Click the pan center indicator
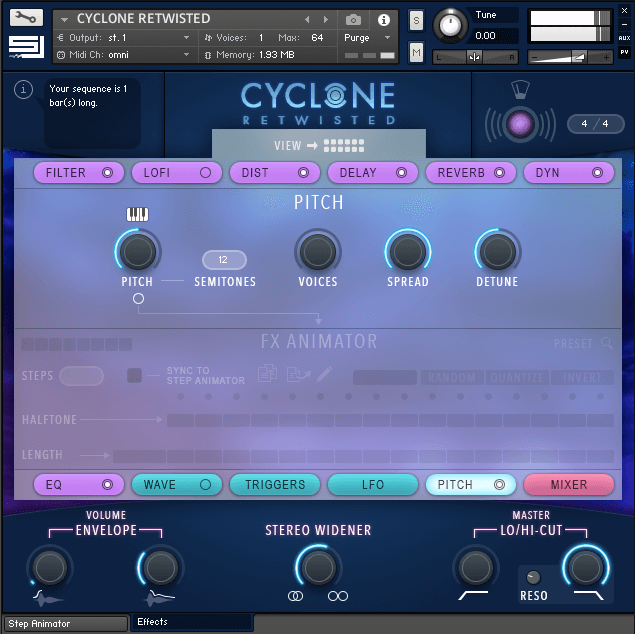The image size is (635, 634). 474,57
